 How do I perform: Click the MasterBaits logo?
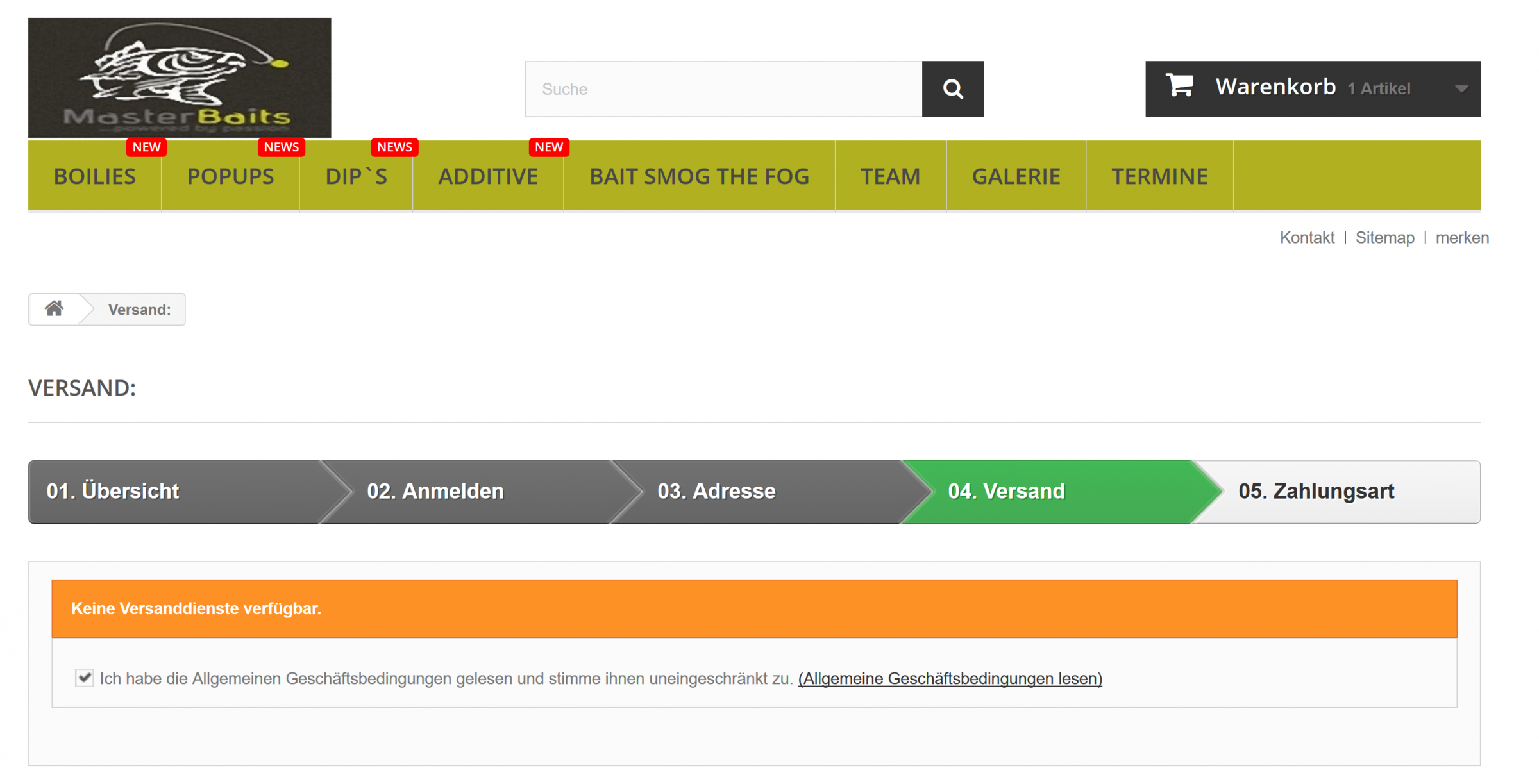coord(180,78)
